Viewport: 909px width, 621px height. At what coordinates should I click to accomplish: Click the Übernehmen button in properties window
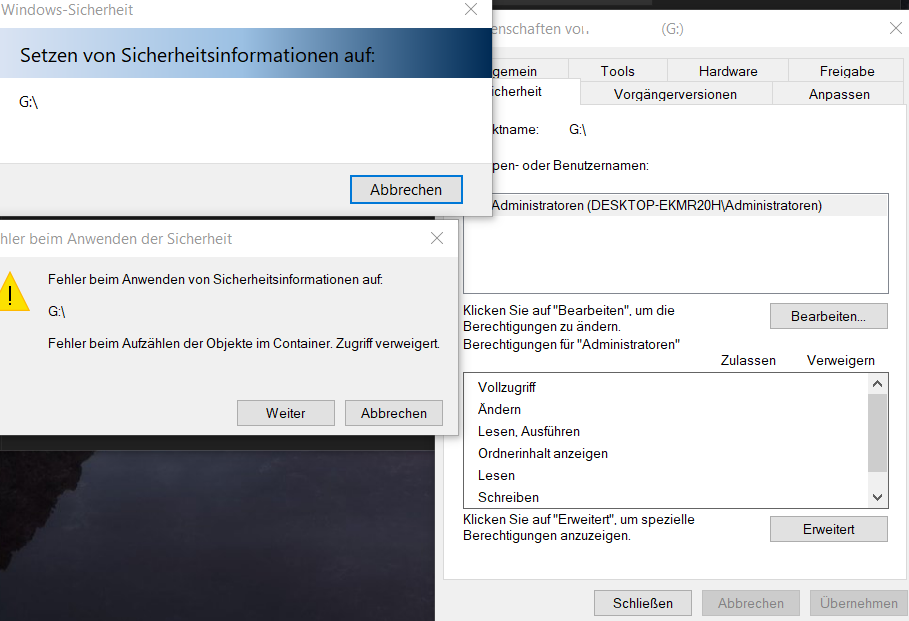859,603
